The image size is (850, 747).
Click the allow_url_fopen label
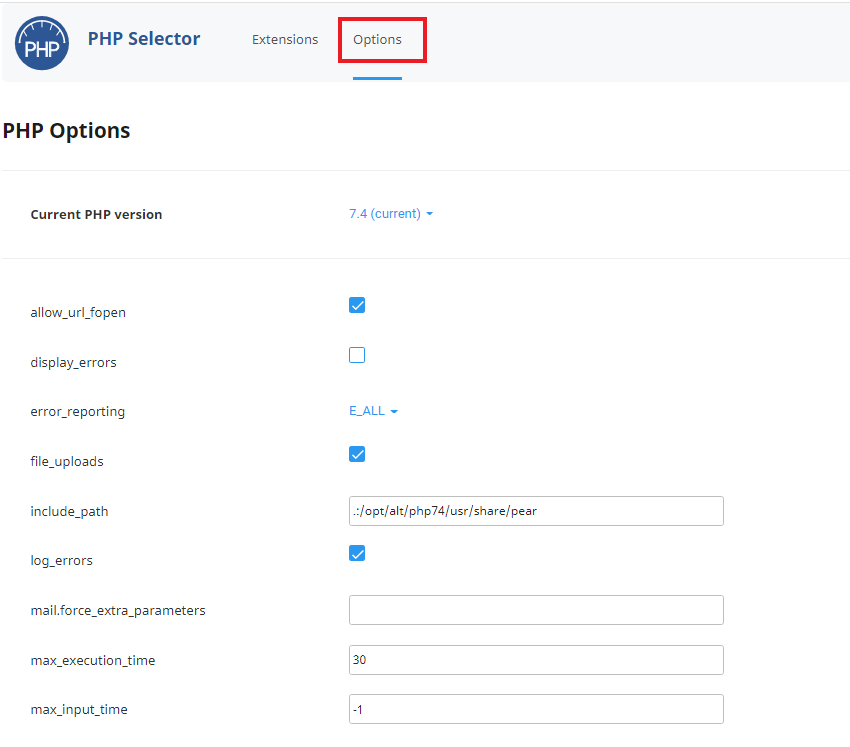[x=78, y=313]
